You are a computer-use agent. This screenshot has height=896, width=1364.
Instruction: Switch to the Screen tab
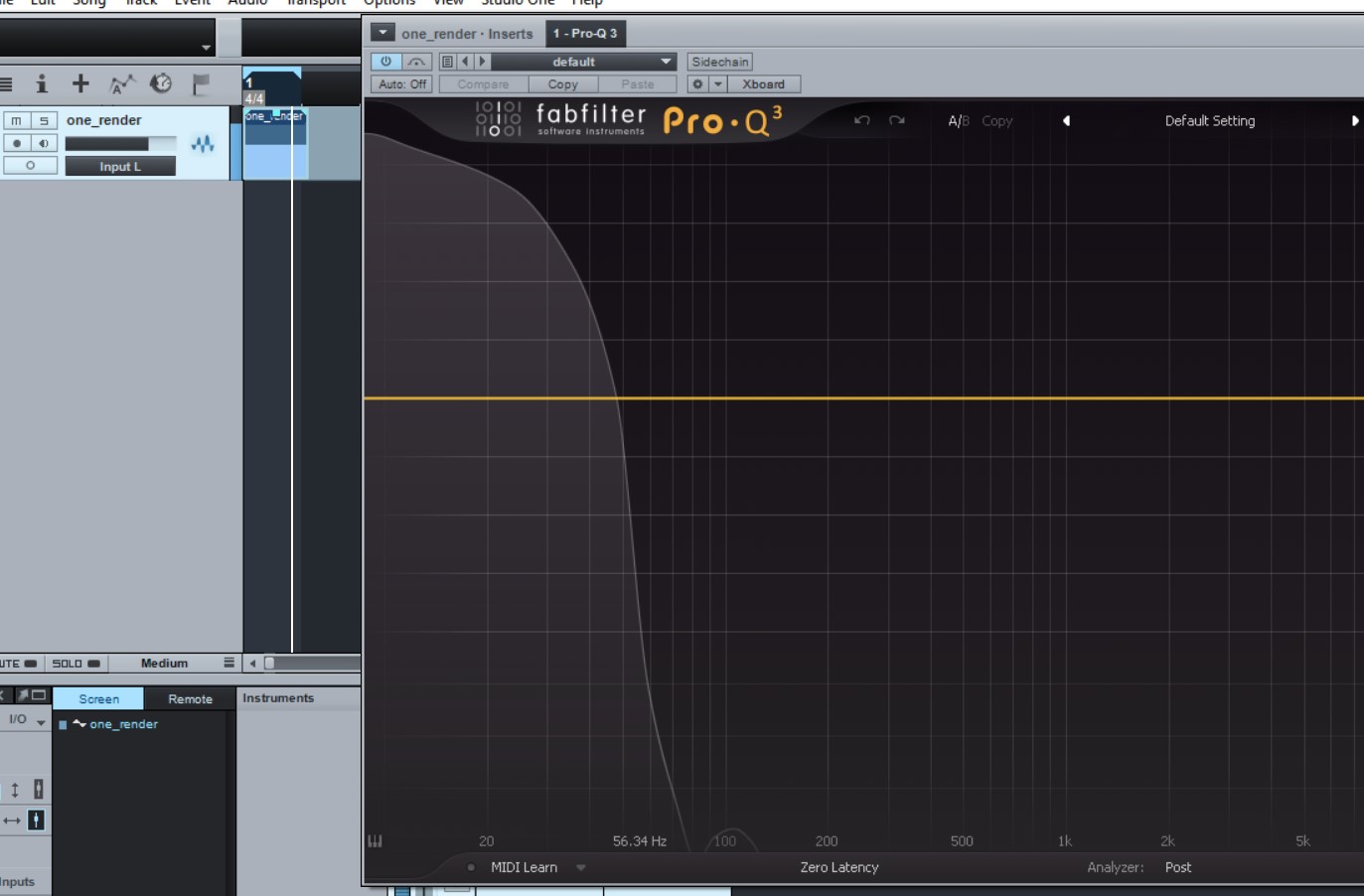(98, 699)
